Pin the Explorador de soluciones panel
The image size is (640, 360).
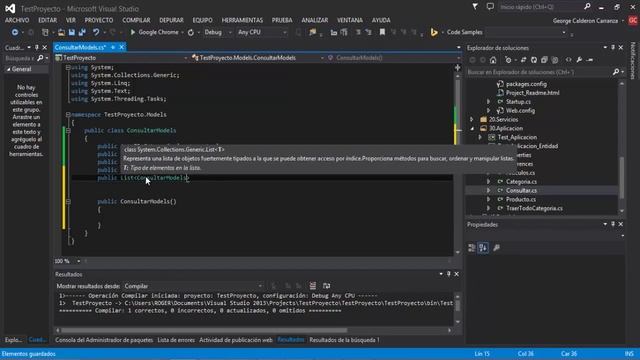click(x=613, y=48)
